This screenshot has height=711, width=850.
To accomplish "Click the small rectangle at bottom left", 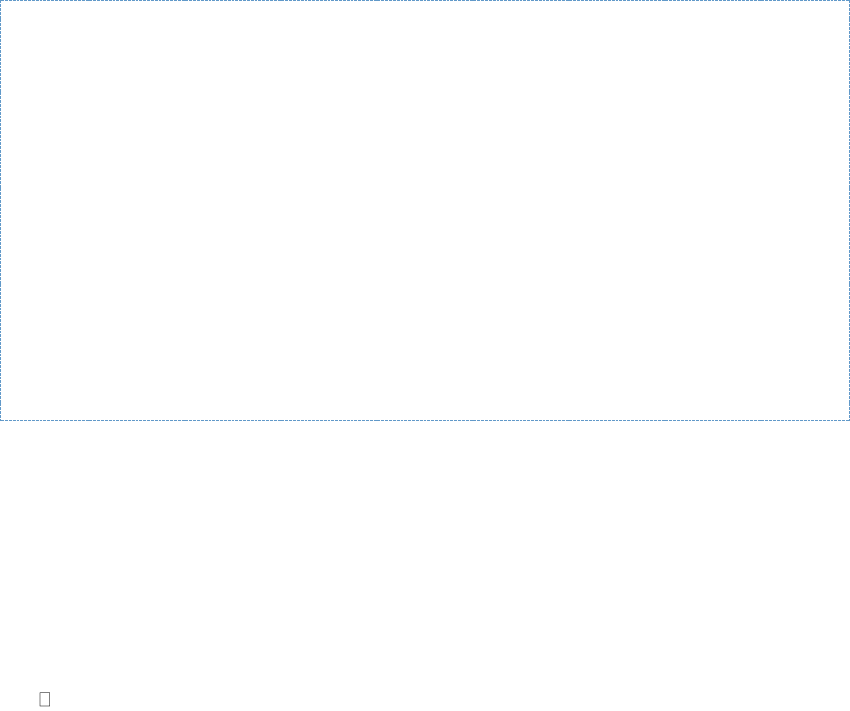I will click(x=45, y=699).
